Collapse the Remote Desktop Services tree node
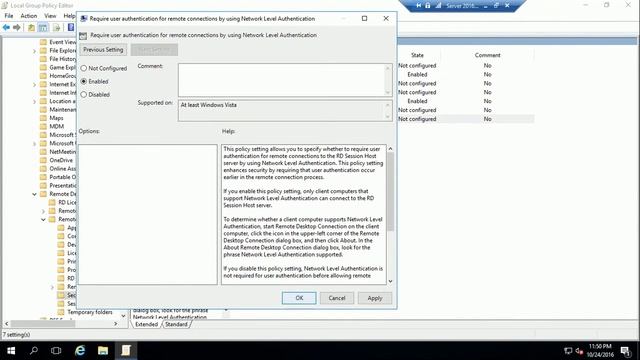Viewport: 640px width, 360px height. (x=35, y=194)
